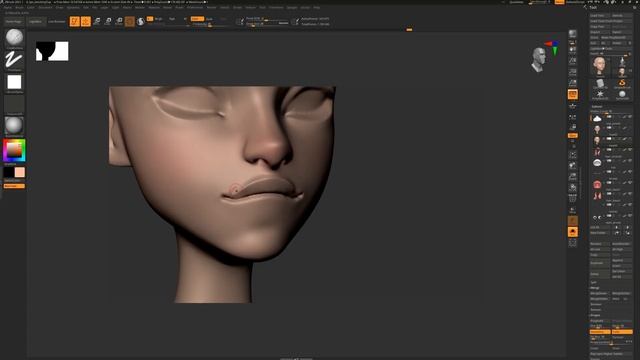Select the red round subtool thumbnail
The height and width of the screenshot is (360, 640).
click(597, 184)
